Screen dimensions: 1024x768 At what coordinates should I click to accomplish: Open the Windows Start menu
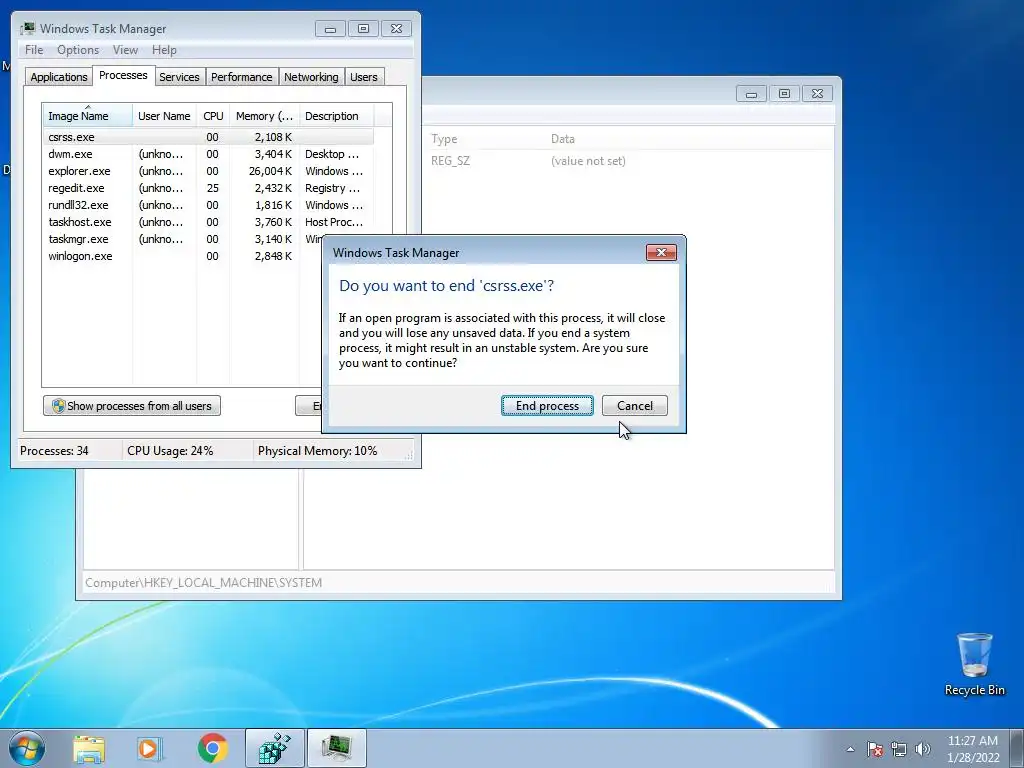click(x=25, y=748)
